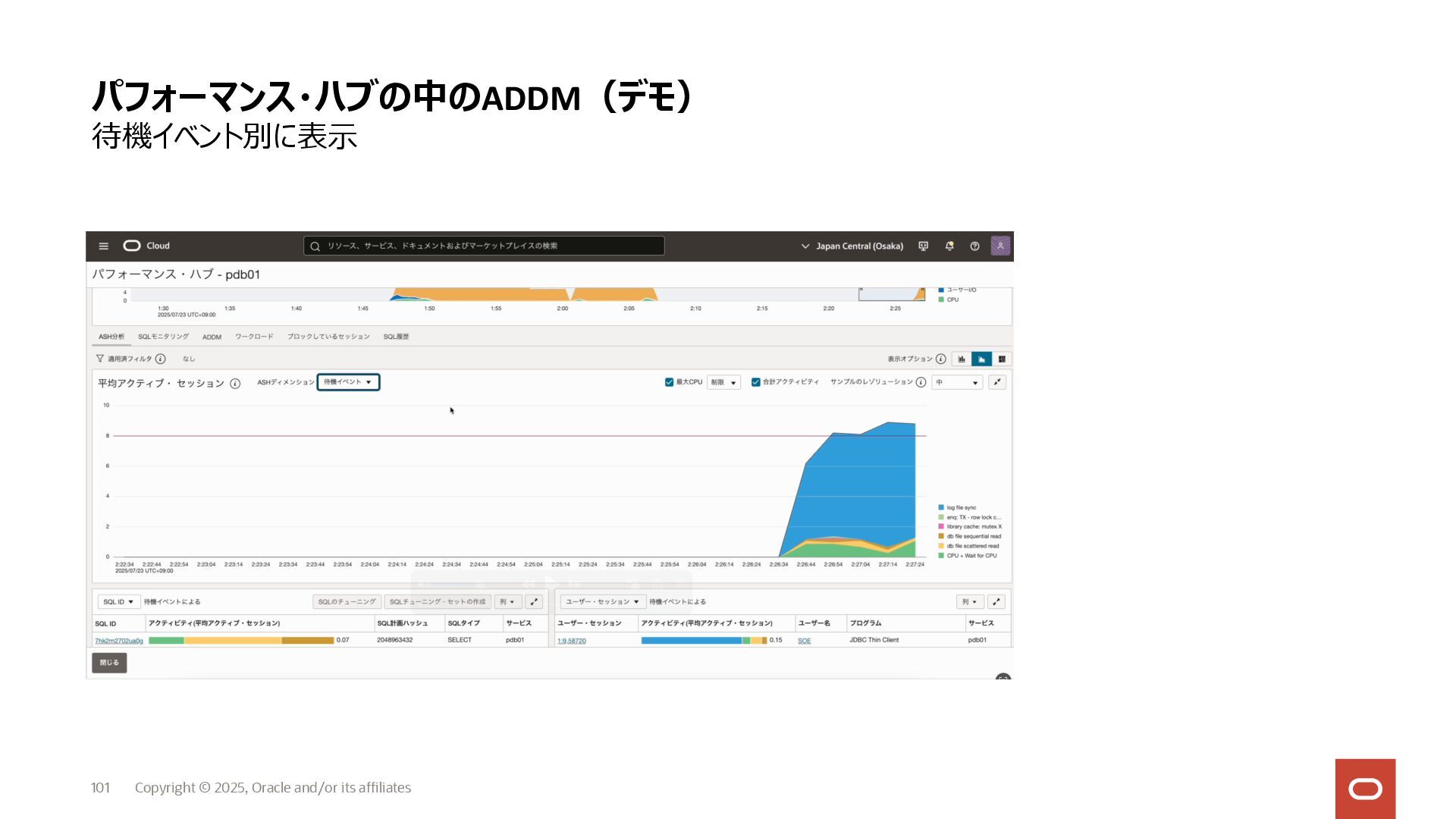The height and width of the screenshot is (819, 1456).
Task: Show info icon next to 表示オプション
Action: click(x=940, y=359)
